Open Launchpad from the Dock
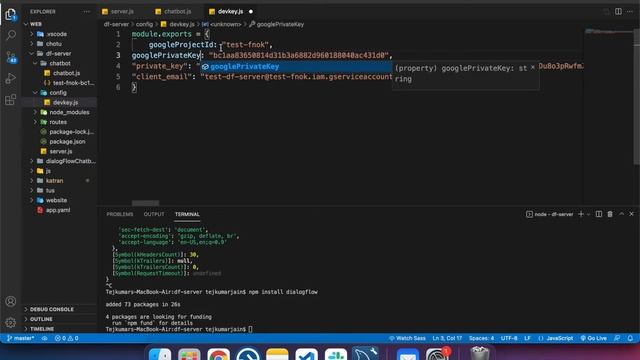640x360 pixels. point(189,354)
